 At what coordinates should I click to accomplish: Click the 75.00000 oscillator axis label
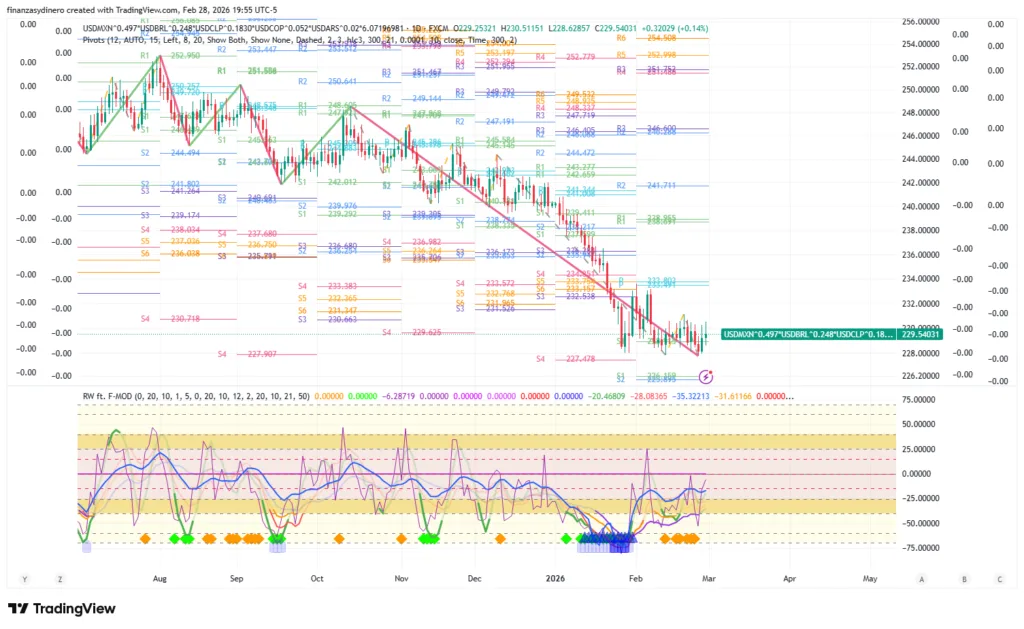pos(919,399)
